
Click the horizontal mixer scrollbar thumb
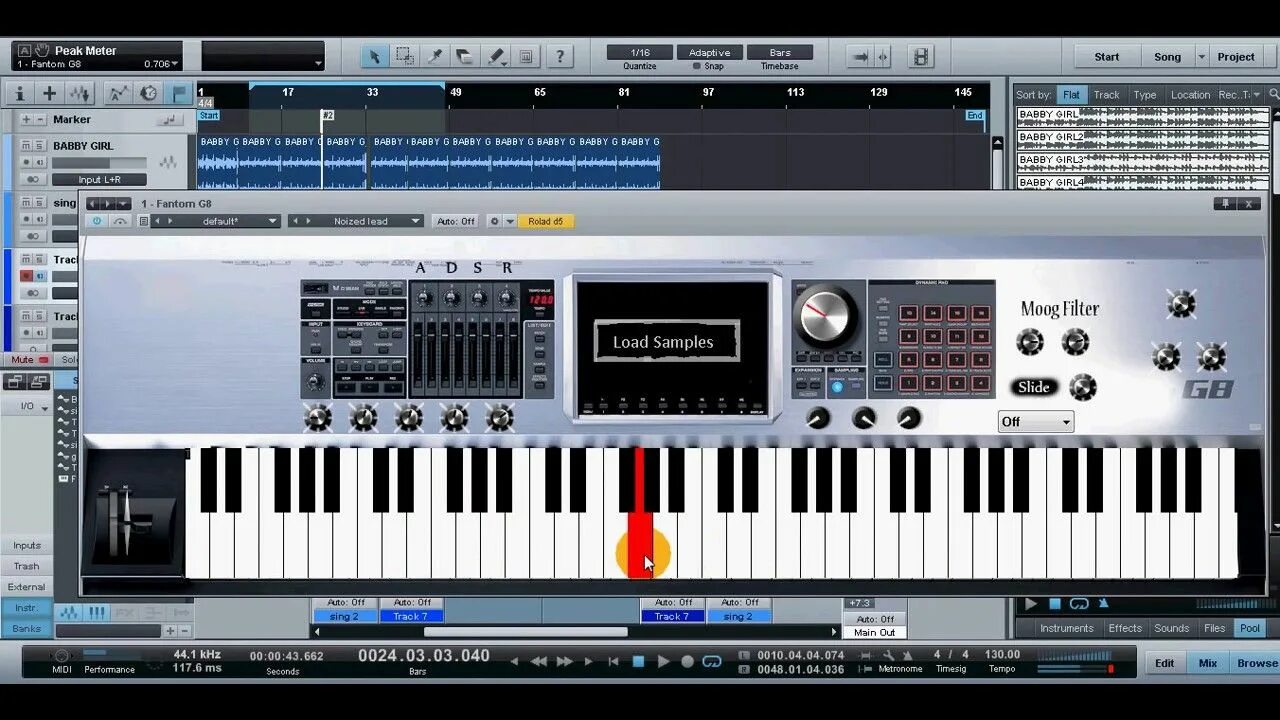click(x=525, y=632)
